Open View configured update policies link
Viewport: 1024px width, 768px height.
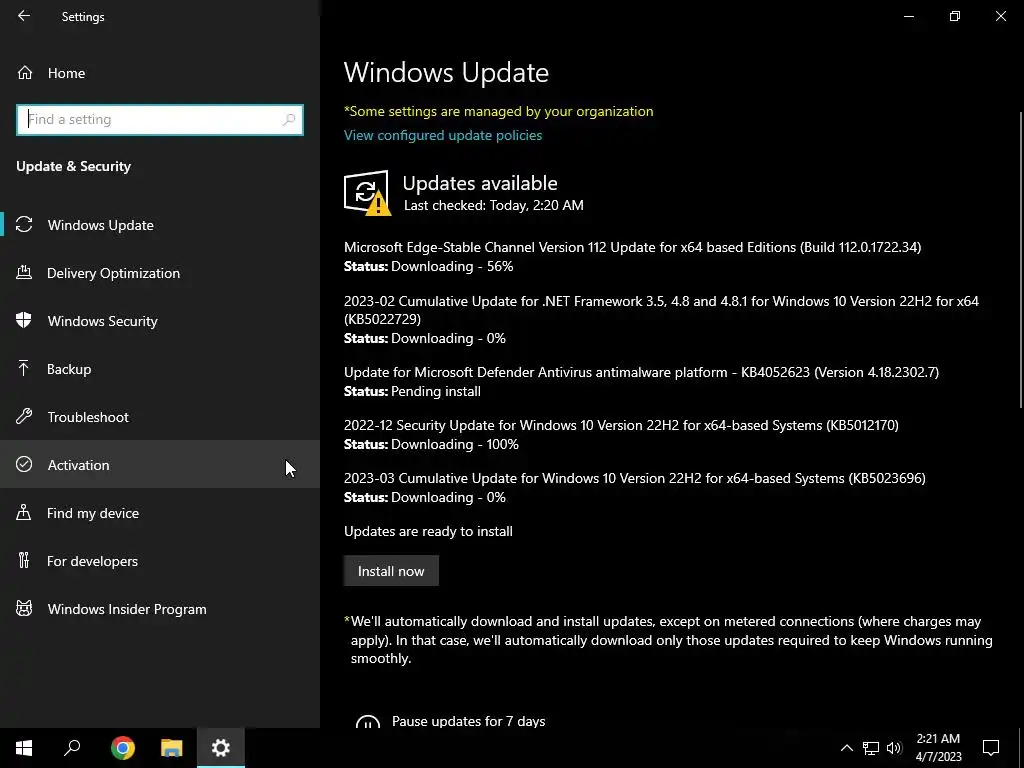[443, 135]
